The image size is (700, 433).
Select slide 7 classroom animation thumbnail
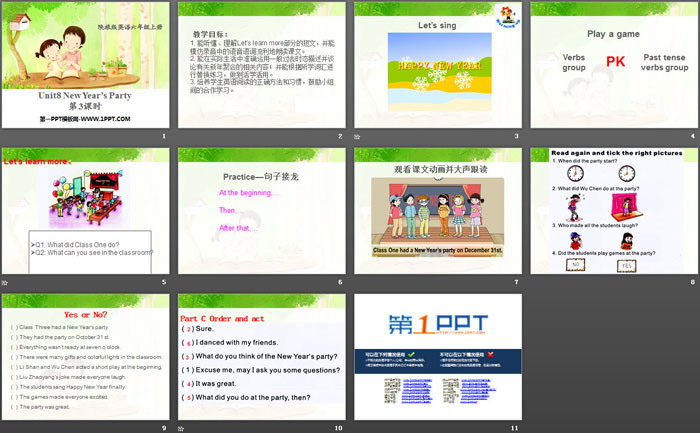click(438, 211)
